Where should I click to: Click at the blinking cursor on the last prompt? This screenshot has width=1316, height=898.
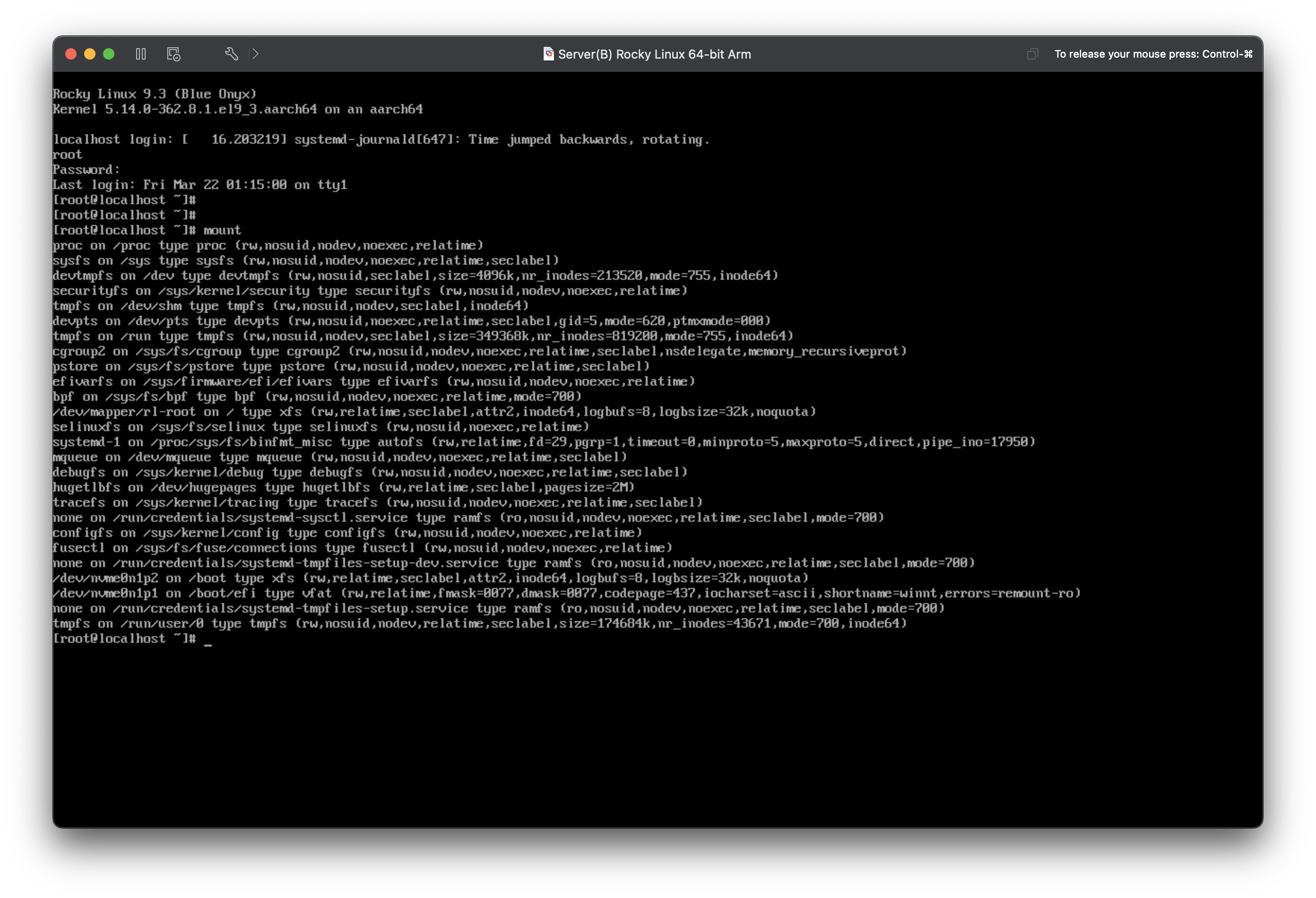pos(208,639)
